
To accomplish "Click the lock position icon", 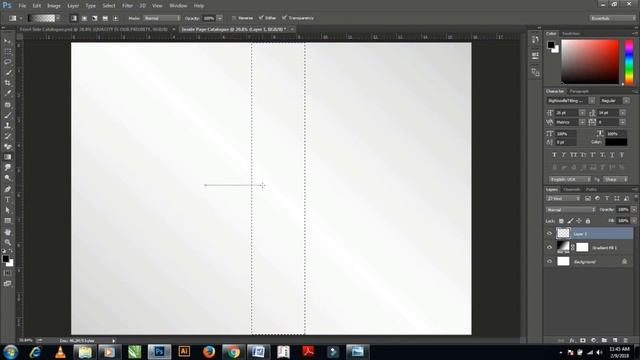I will (579, 221).
